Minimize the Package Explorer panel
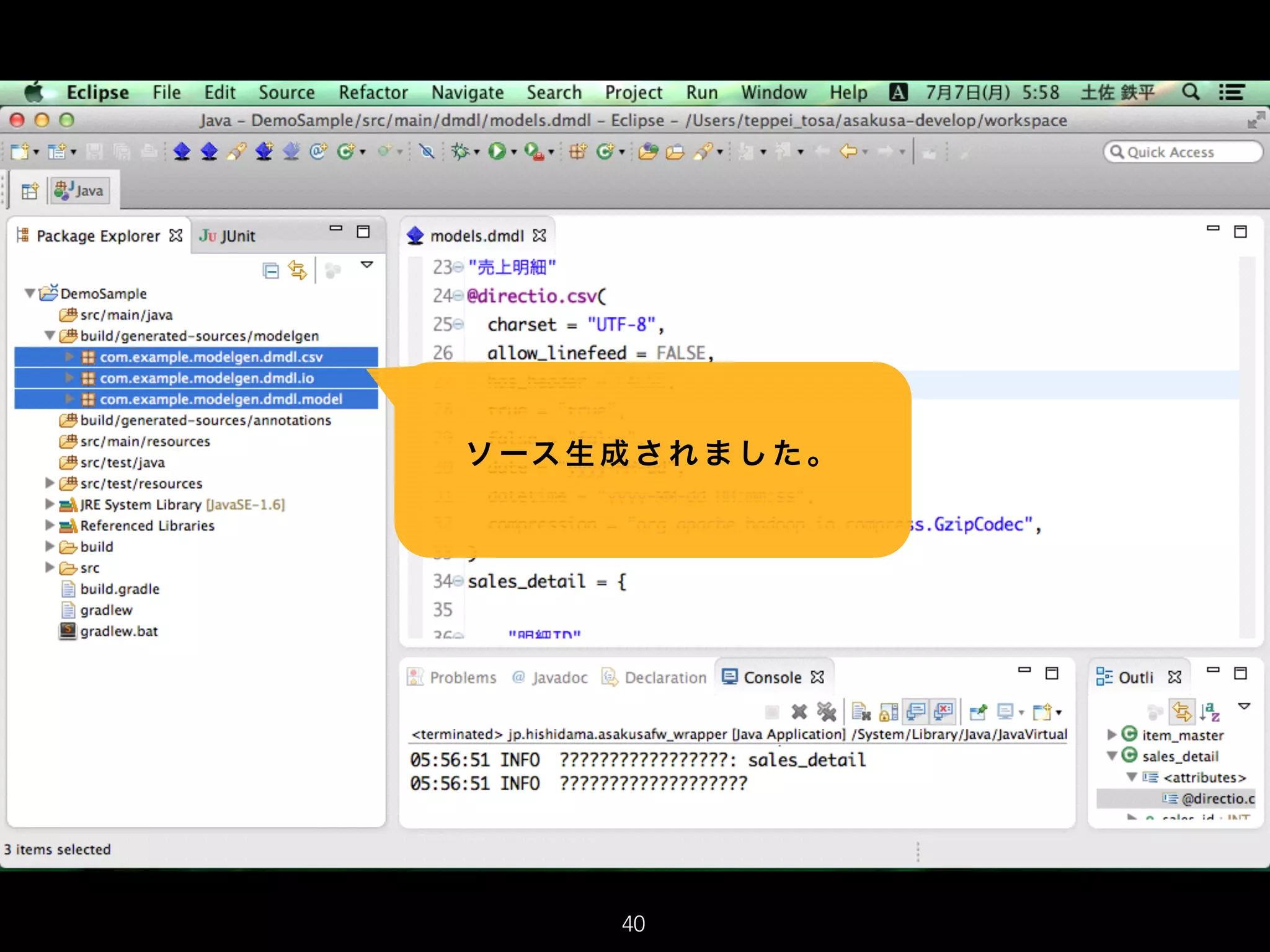 tap(335, 229)
